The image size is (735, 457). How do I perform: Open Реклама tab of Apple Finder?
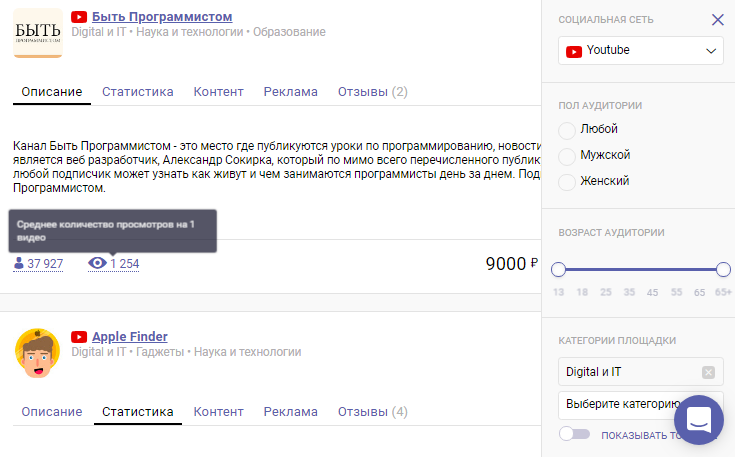point(291,412)
